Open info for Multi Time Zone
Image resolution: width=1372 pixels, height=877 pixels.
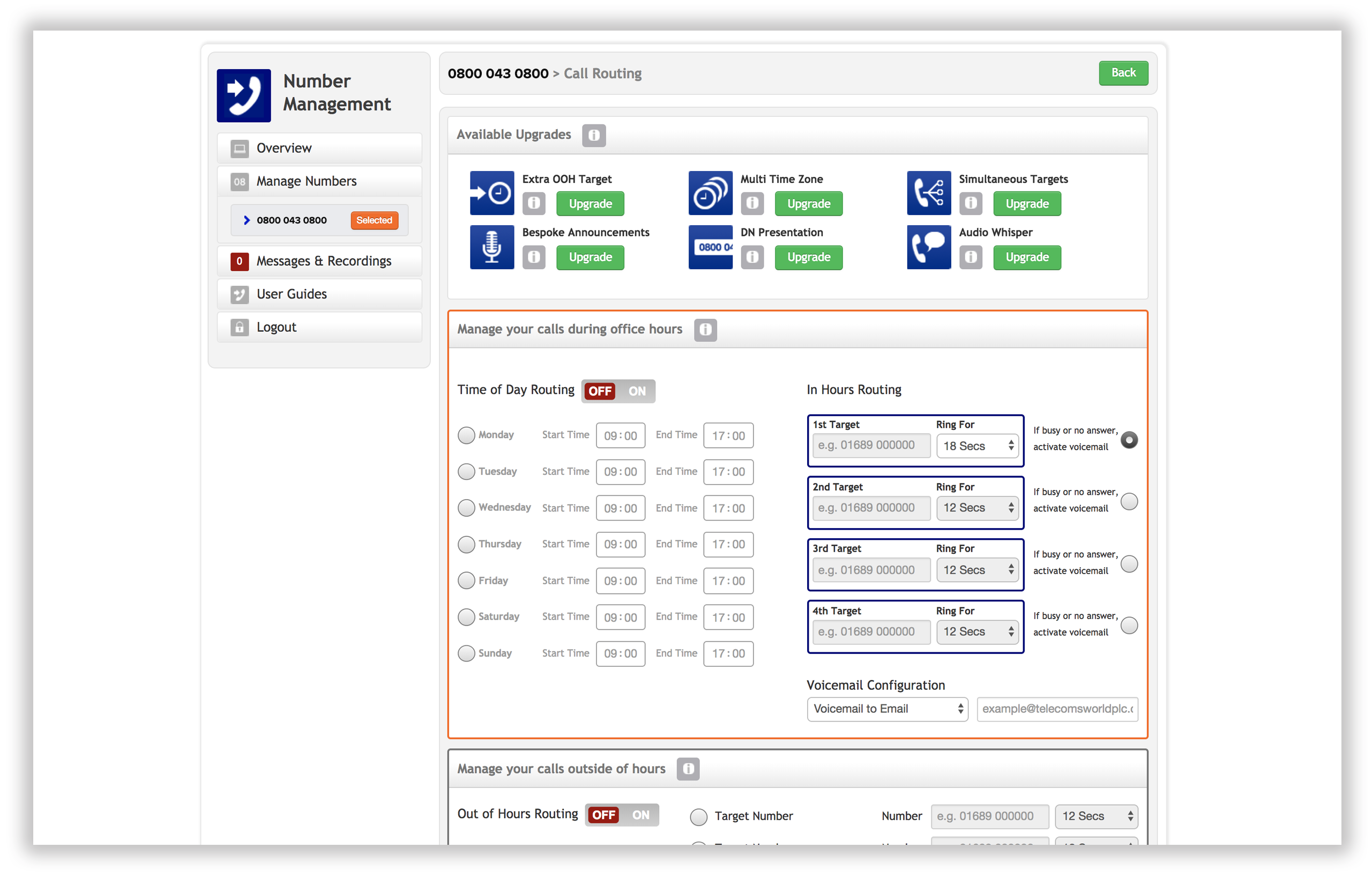pos(752,204)
